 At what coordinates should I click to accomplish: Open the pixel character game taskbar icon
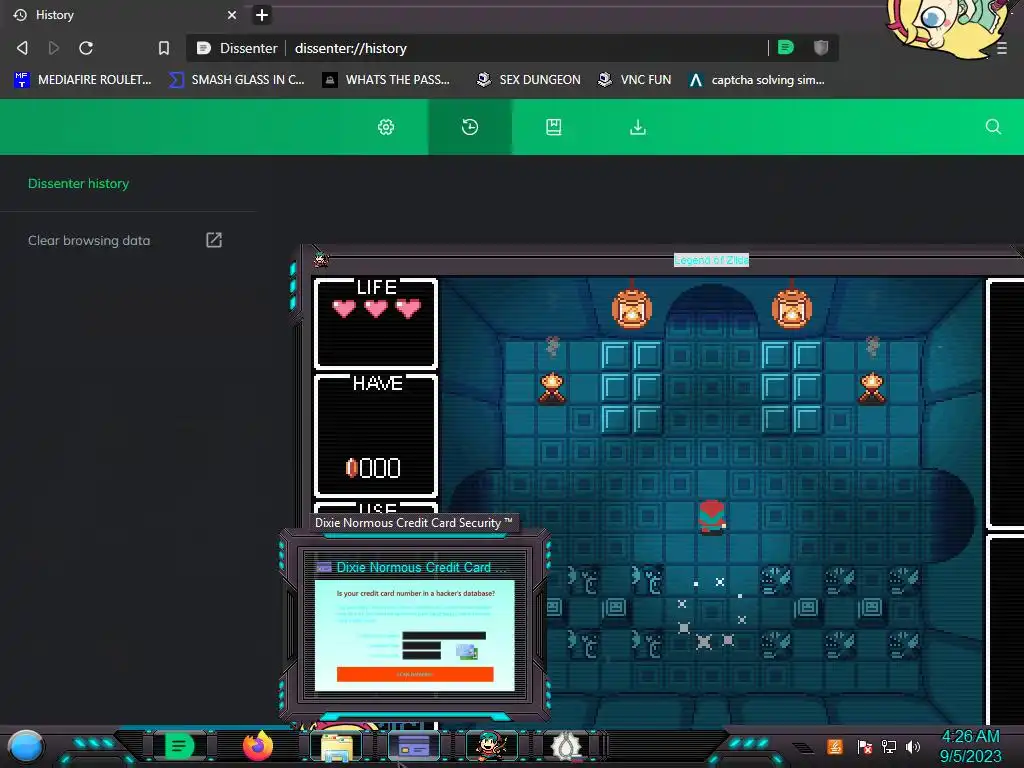[491, 746]
